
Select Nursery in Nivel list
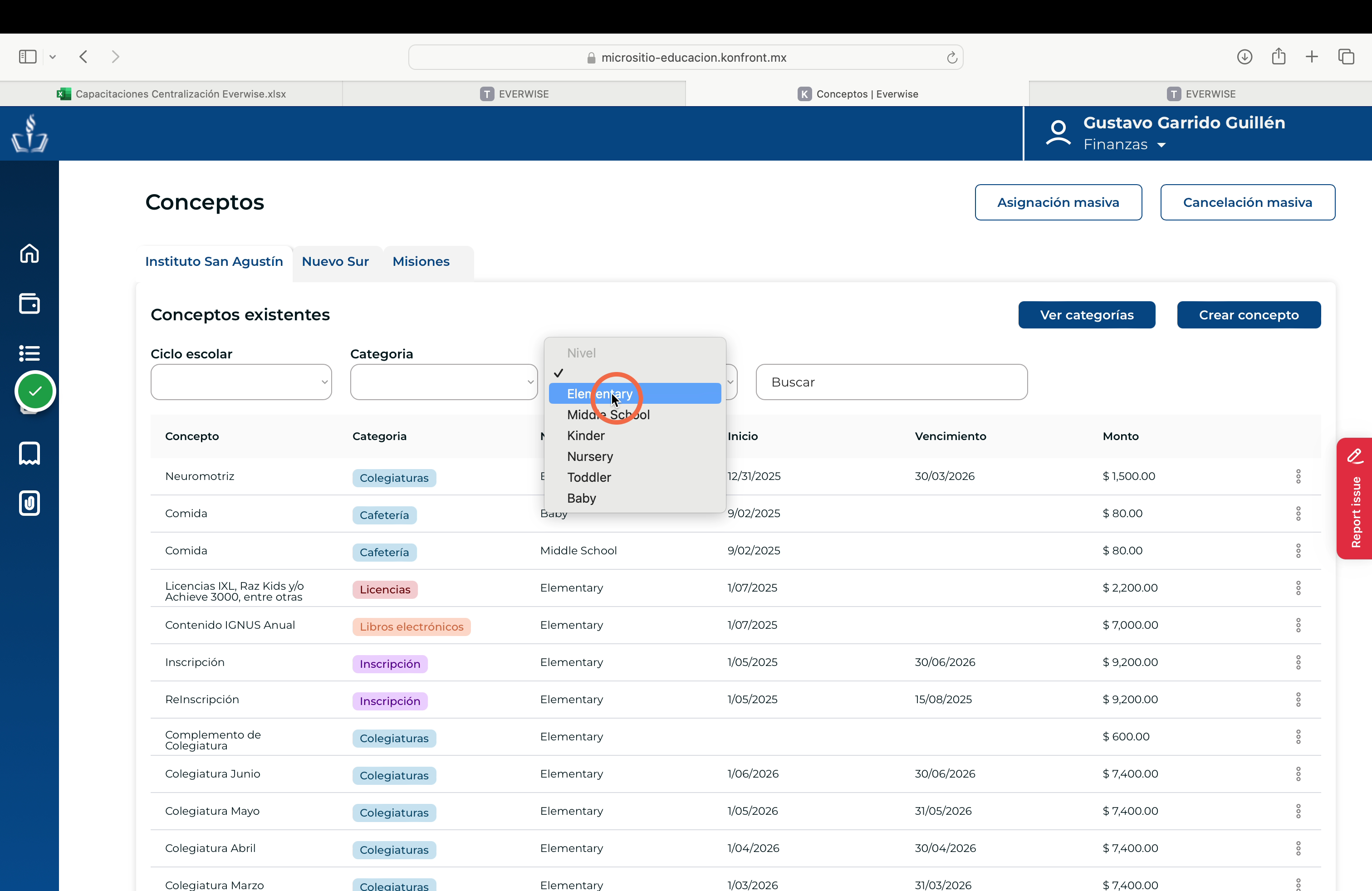point(635,456)
